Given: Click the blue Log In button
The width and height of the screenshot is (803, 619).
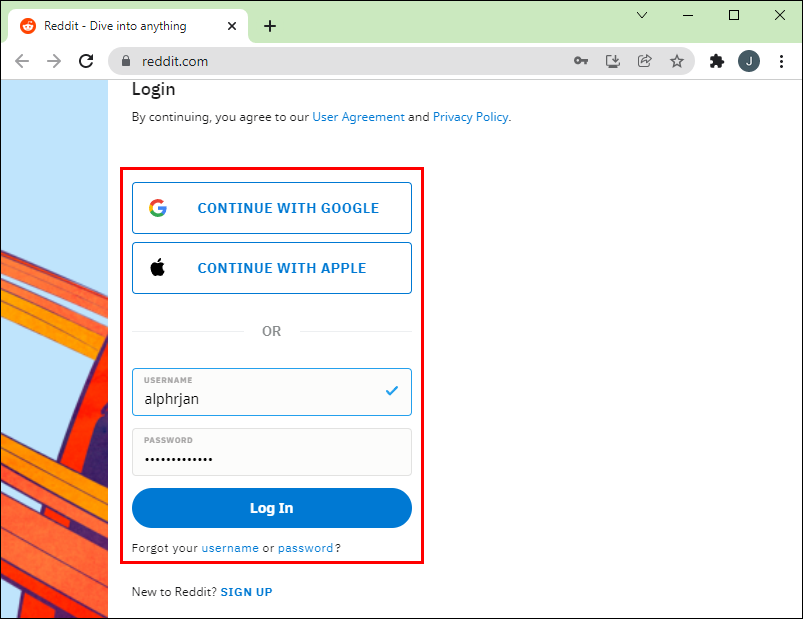Looking at the screenshot, I should [x=272, y=508].
